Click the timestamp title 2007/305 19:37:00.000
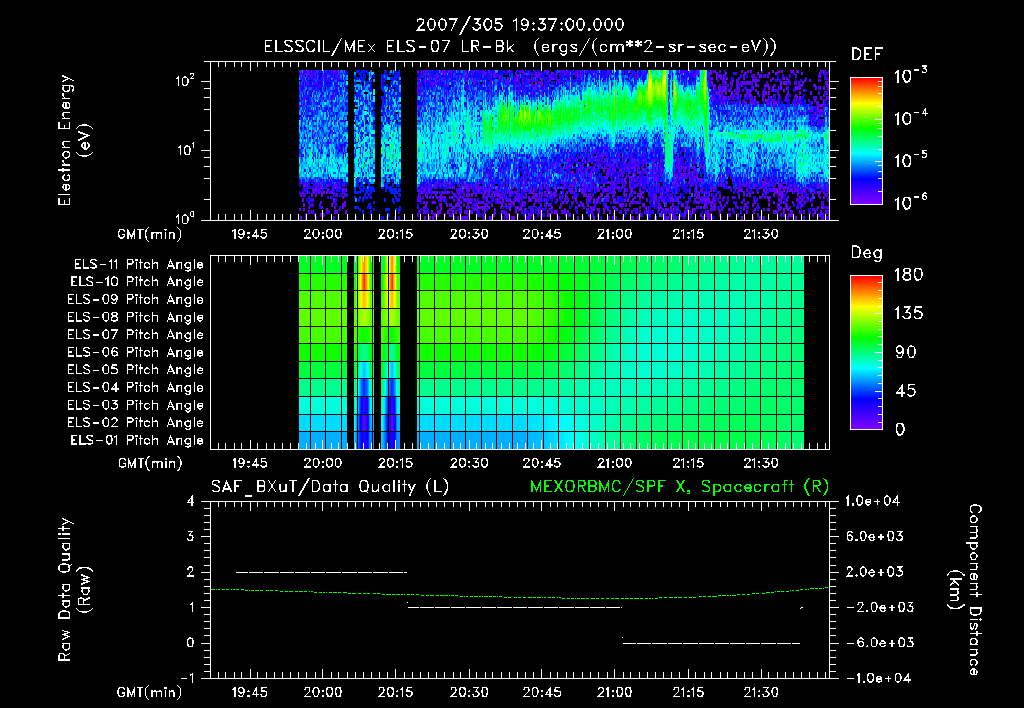This screenshot has width=1024, height=708. click(520, 25)
